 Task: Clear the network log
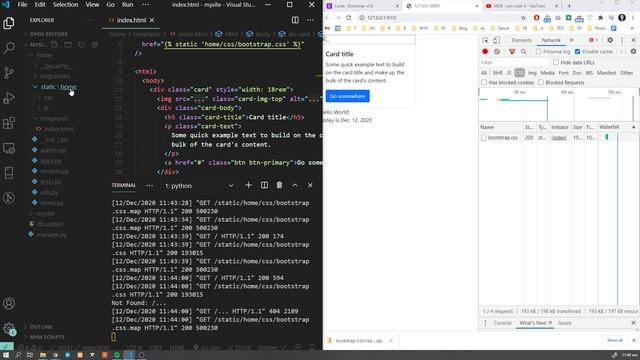pyautogui.click(x=497, y=51)
